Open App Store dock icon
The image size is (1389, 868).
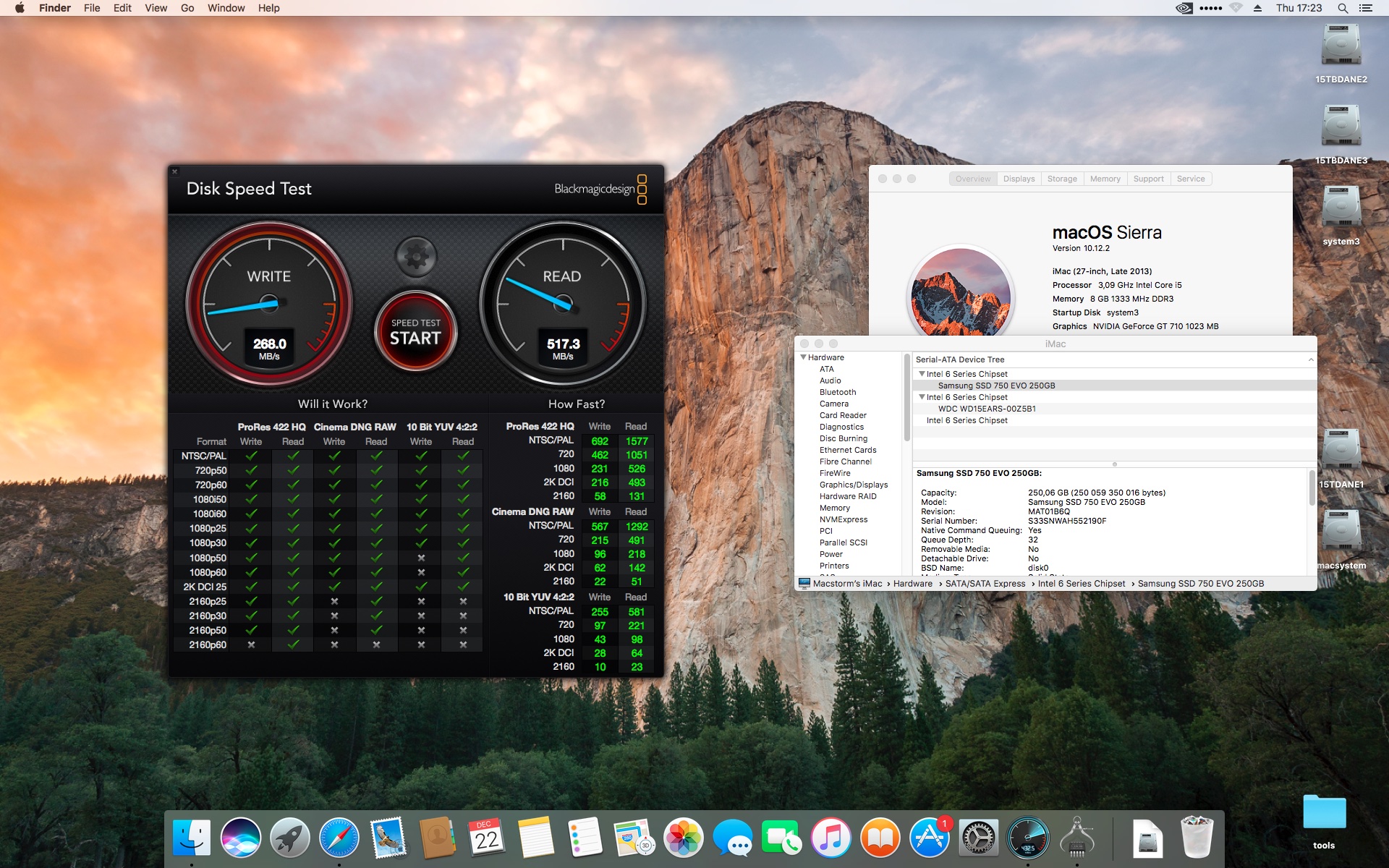click(x=929, y=838)
